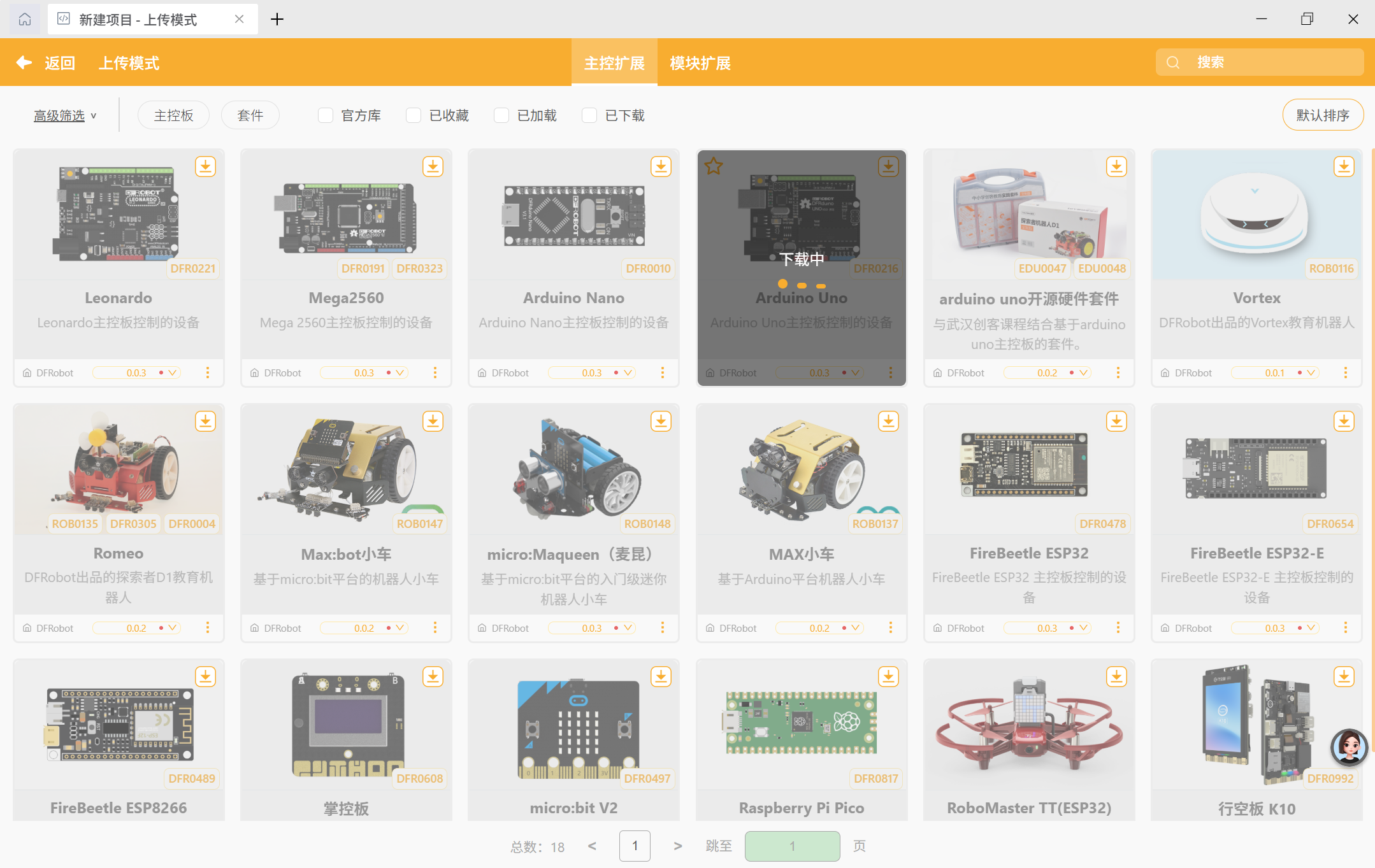Close the 新建项目 tab
The height and width of the screenshot is (868, 1375).
click(240, 19)
